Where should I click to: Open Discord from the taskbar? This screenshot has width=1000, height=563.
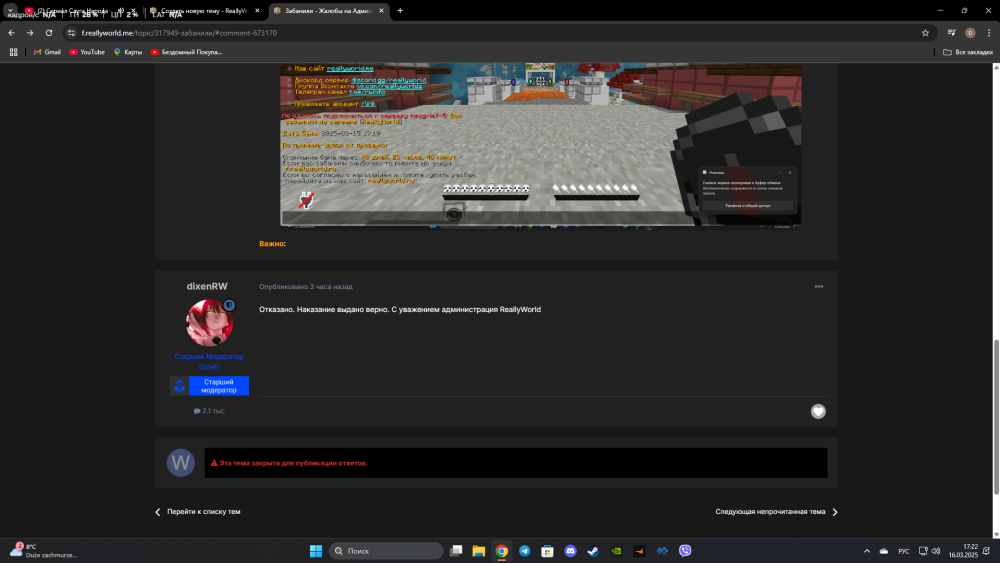[571, 551]
